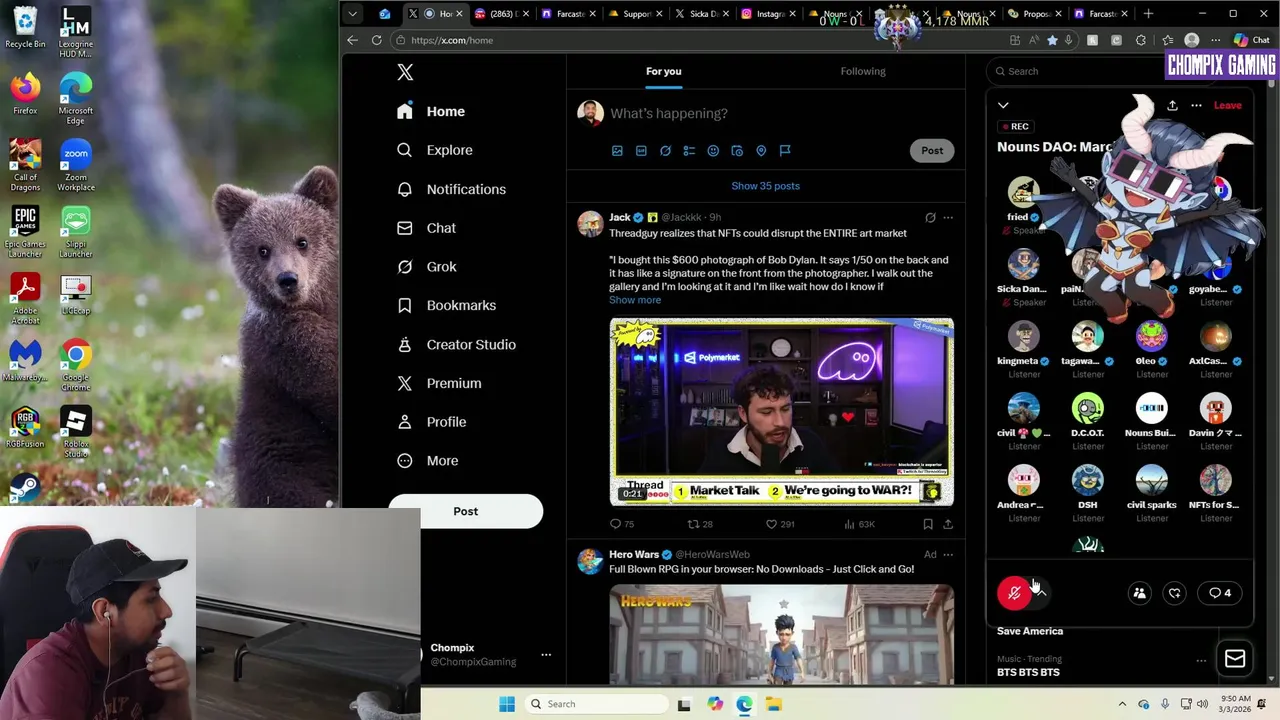Screen dimensions: 1280x720
Task: Open the Save America trend
Action: (x=1030, y=631)
